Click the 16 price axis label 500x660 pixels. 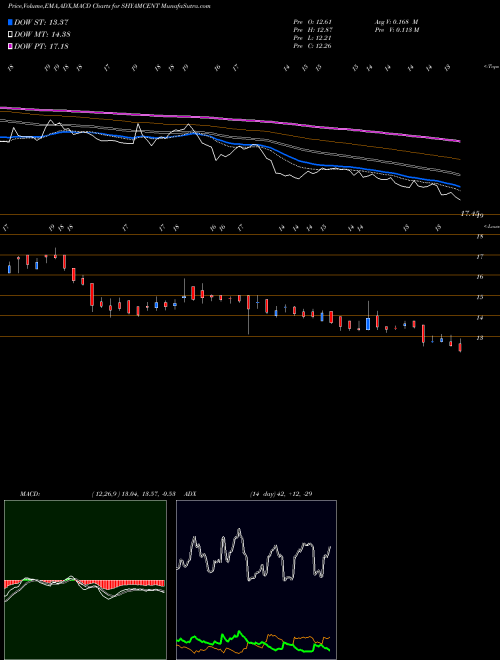click(479, 277)
